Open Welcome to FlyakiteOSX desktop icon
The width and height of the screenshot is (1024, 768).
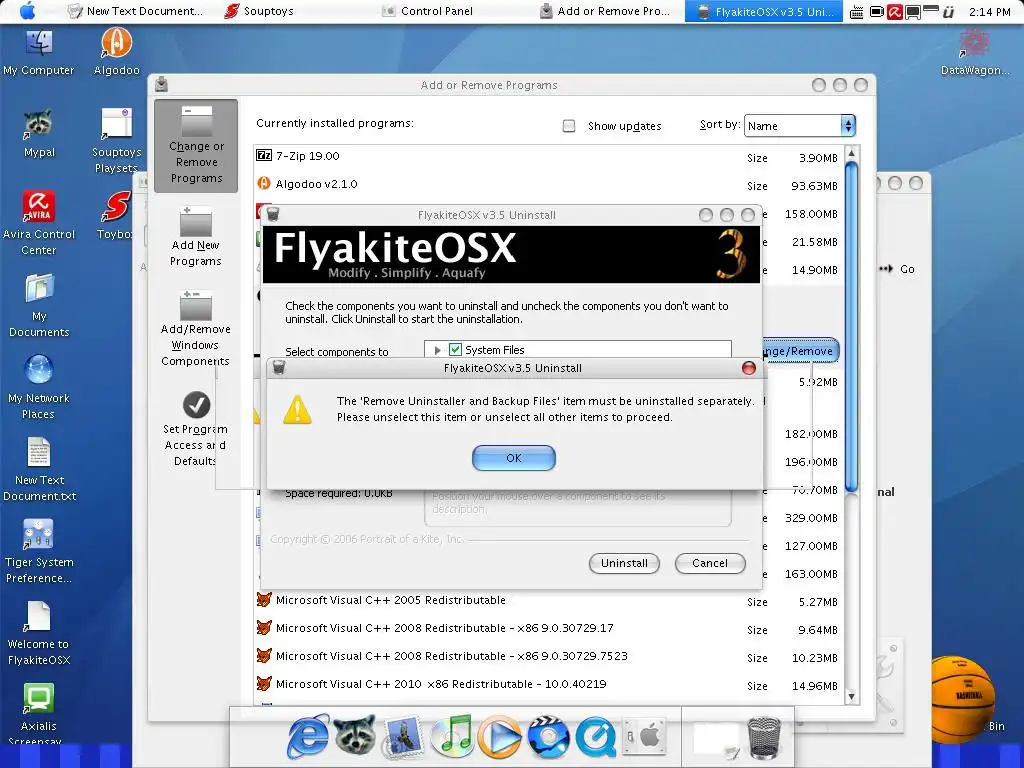(39, 633)
